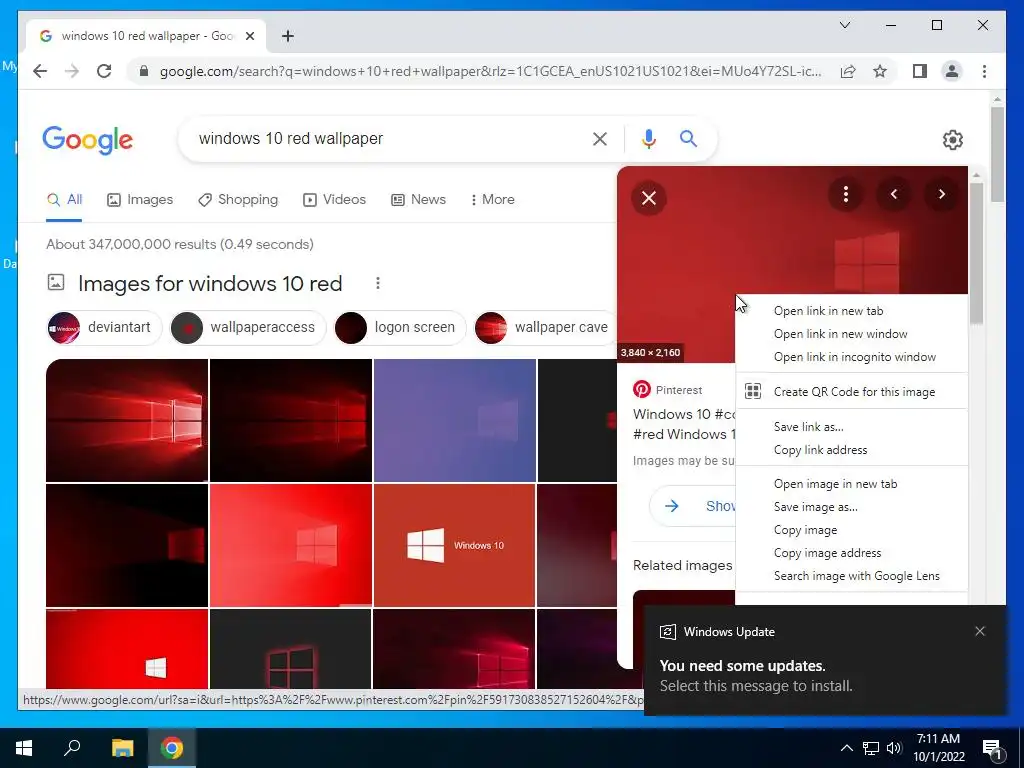This screenshot has width=1024, height=768.
Task: Switch to the Shopping tab
Action: (238, 200)
